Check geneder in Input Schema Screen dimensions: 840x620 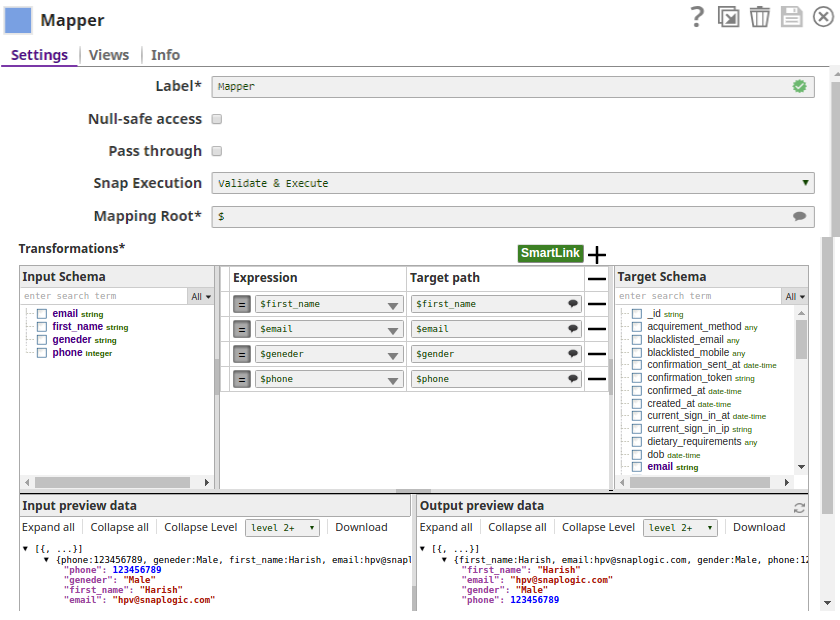pyautogui.click(x=42, y=340)
